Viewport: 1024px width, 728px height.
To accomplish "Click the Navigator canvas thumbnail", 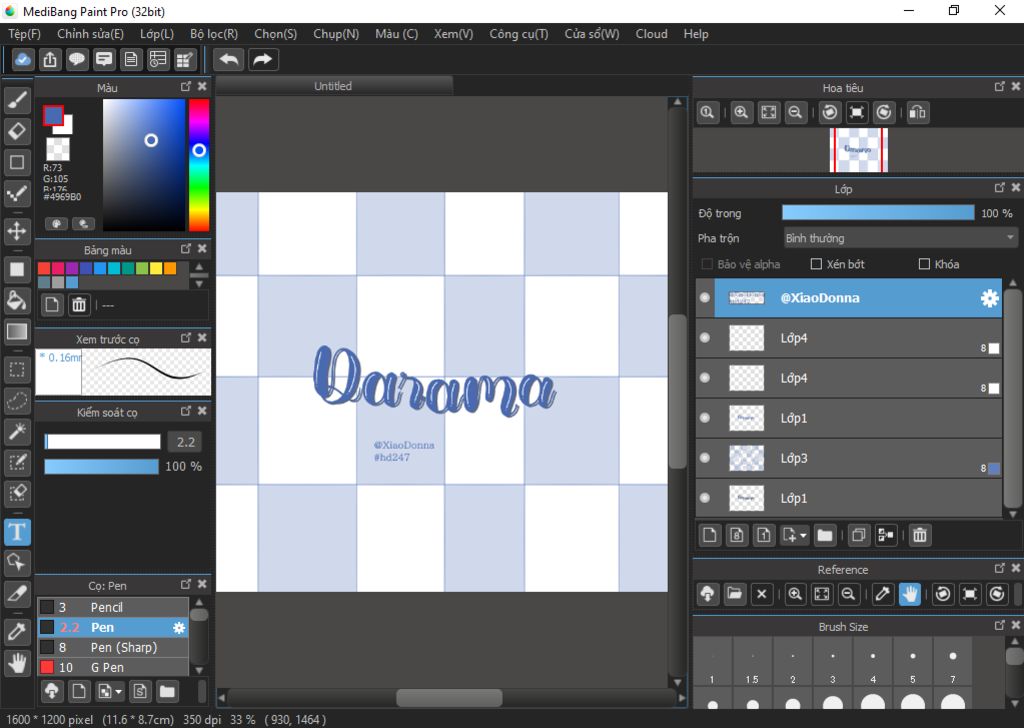I will pos(859,150).
